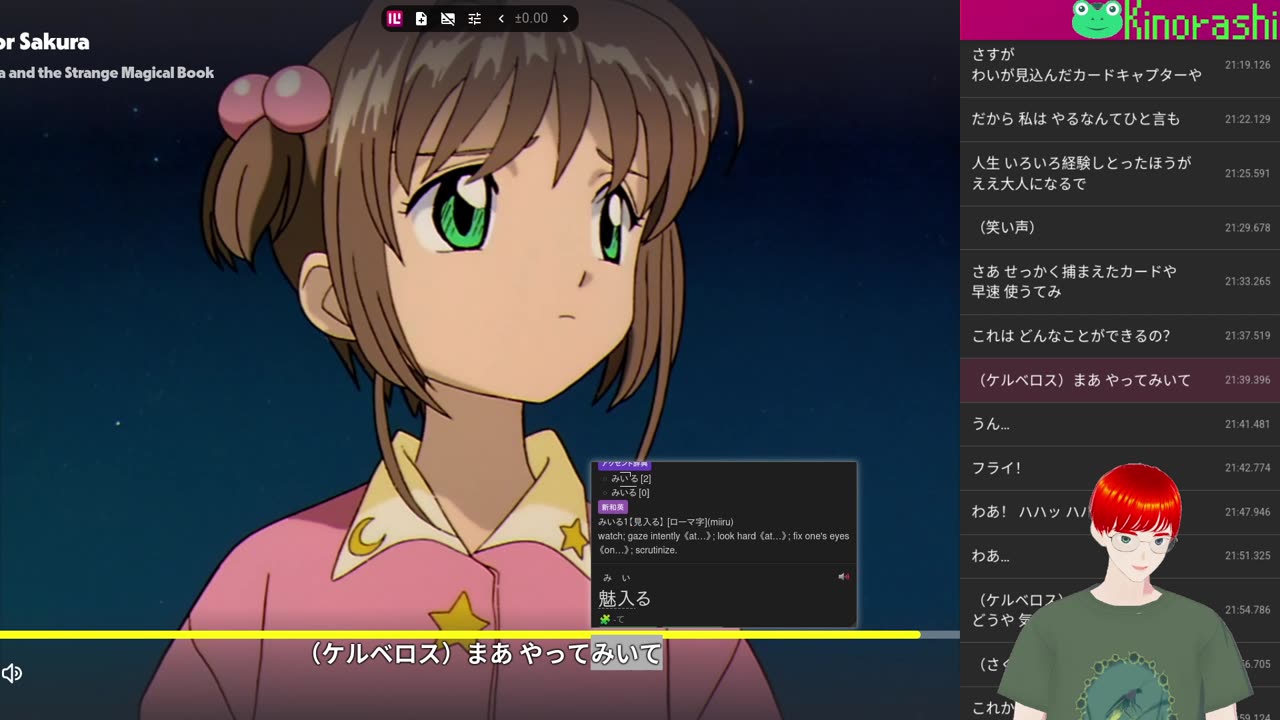The image size is (1280, 720).
Task: Open the tune settings sliders icon
Action: [x=475, y=18]
